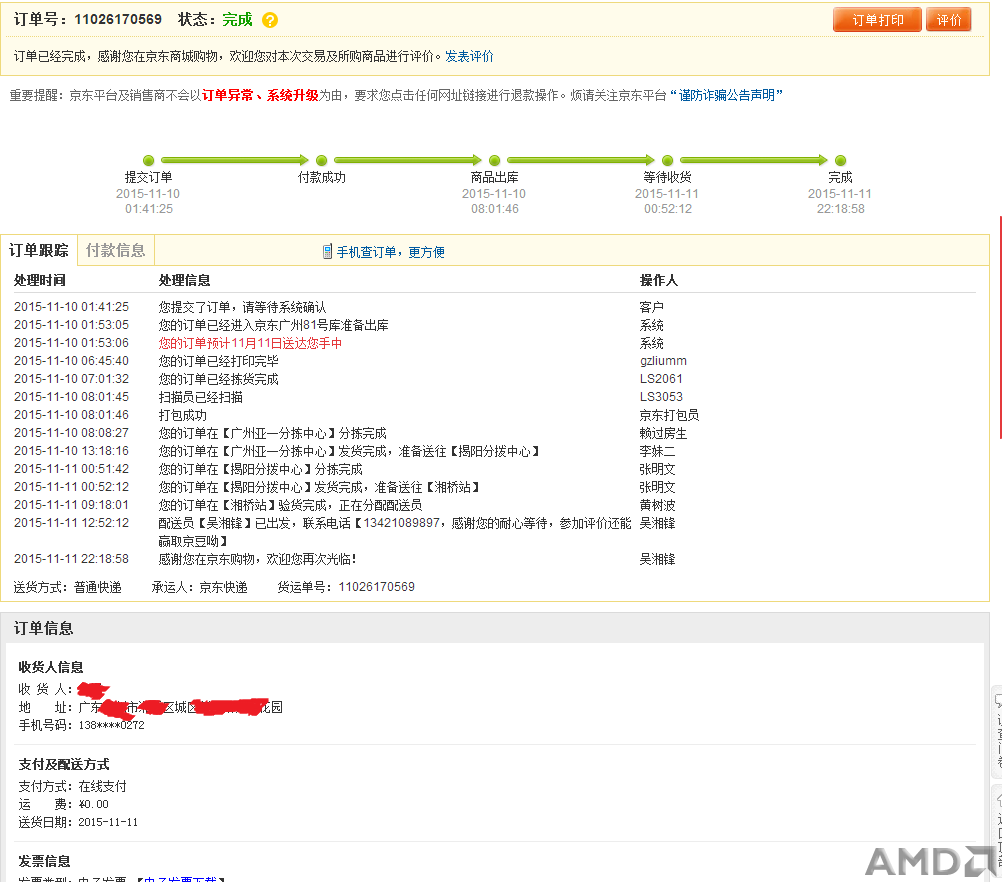
Task: Open the 发表评价 link
Action: 469,56
